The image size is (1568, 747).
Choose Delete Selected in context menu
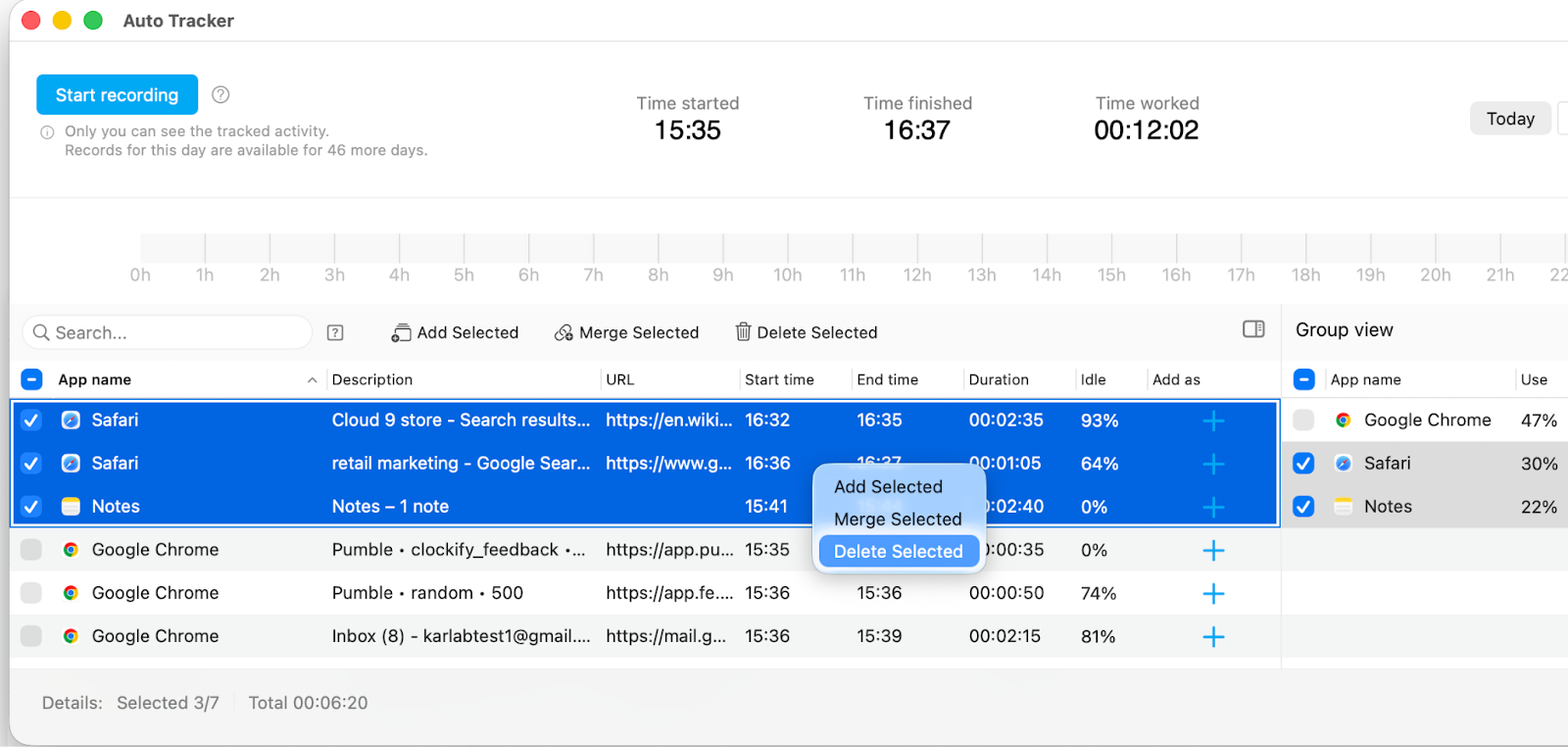898,552
